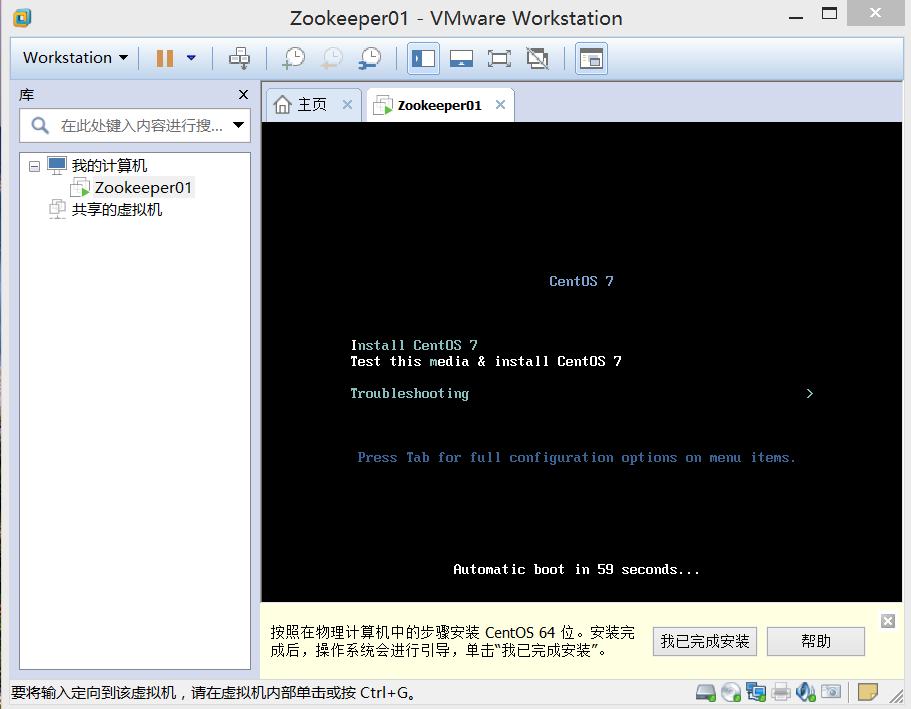Close the Zookeeper01 tab
Viewport: 911px width, 709px height.
pos(500,105)
